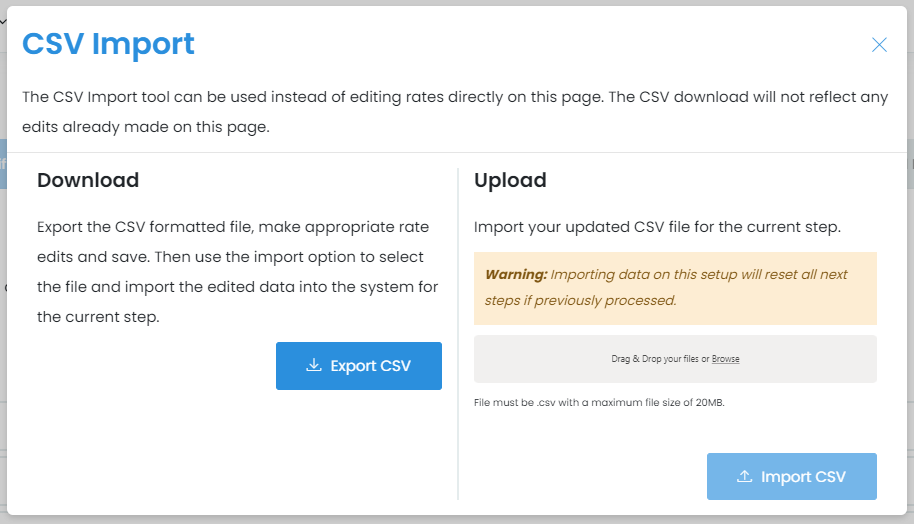Click the "Import your updated CSV file" text

pyautogui.click(x=657, y=227)
